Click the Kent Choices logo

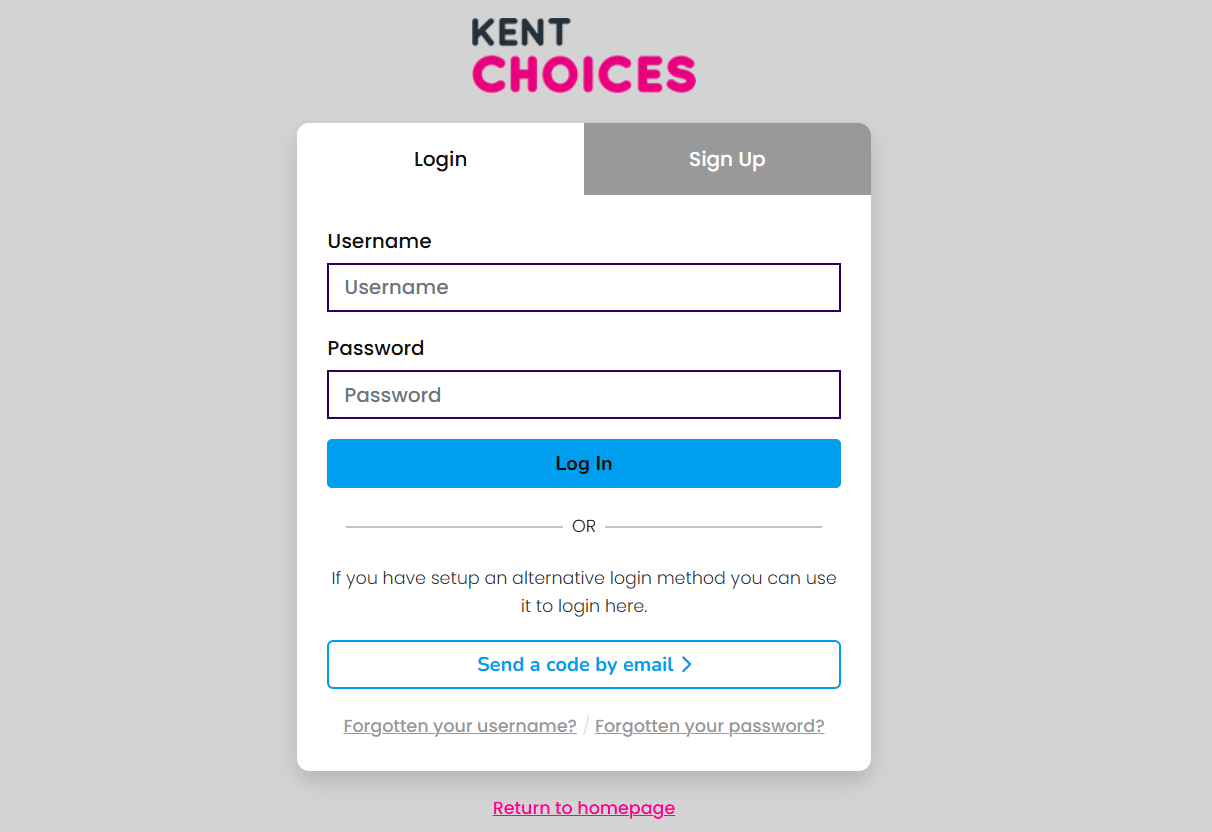click(x=583, y=56)
